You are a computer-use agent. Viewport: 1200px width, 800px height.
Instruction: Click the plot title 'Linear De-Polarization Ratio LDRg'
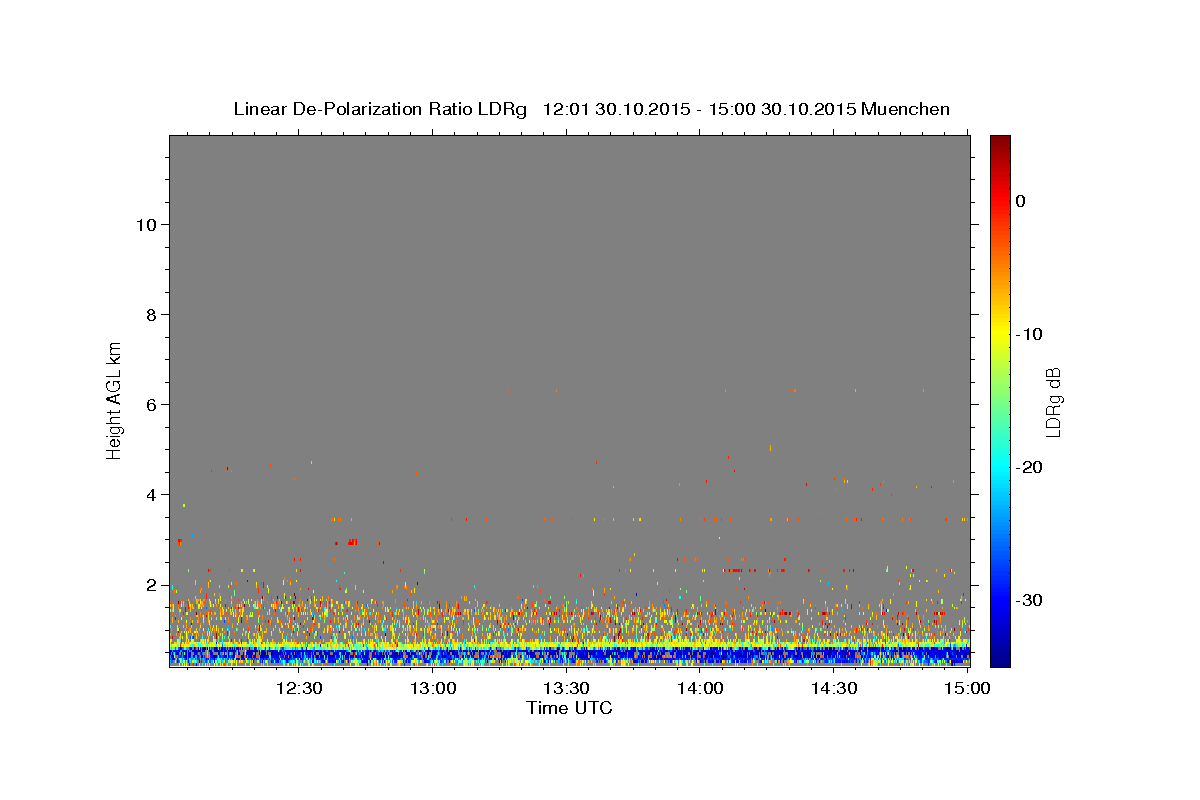tap(379, 109)
